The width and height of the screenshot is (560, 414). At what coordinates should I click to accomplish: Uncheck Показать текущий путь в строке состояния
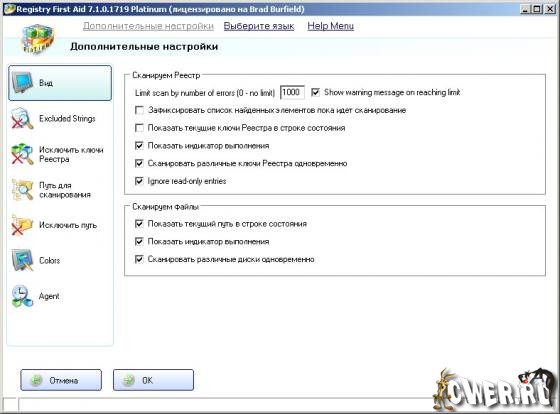[139, 224]
